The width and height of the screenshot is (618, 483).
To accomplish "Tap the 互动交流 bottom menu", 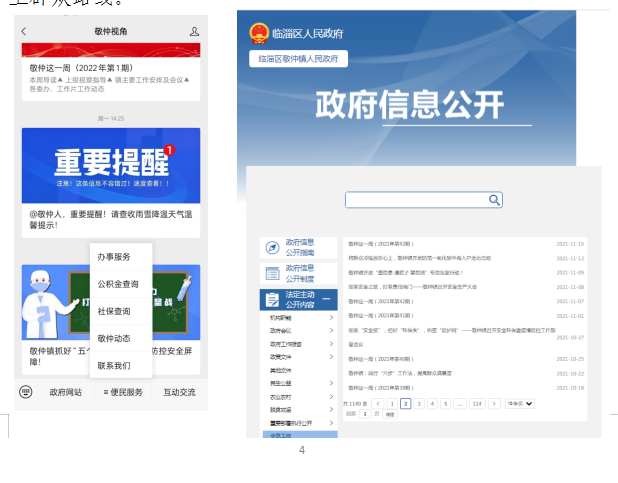I will coord(179,392).
